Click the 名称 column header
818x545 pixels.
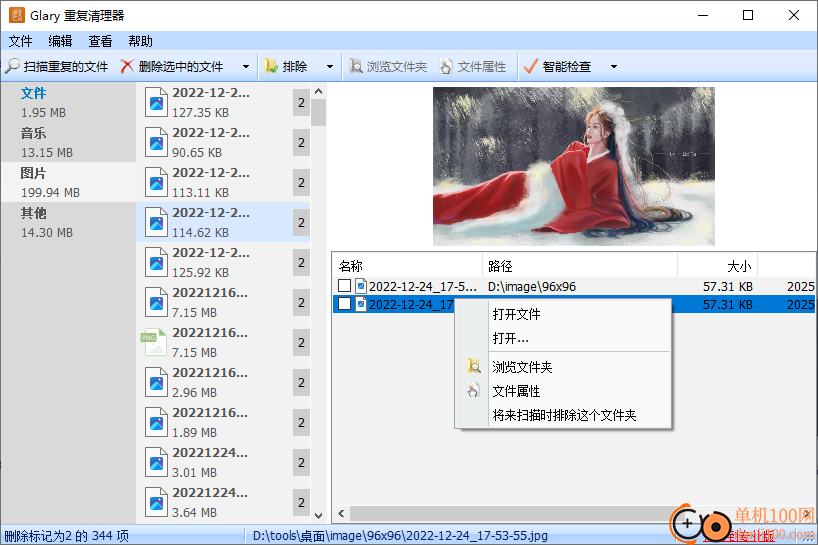click(x=407, y=266)
